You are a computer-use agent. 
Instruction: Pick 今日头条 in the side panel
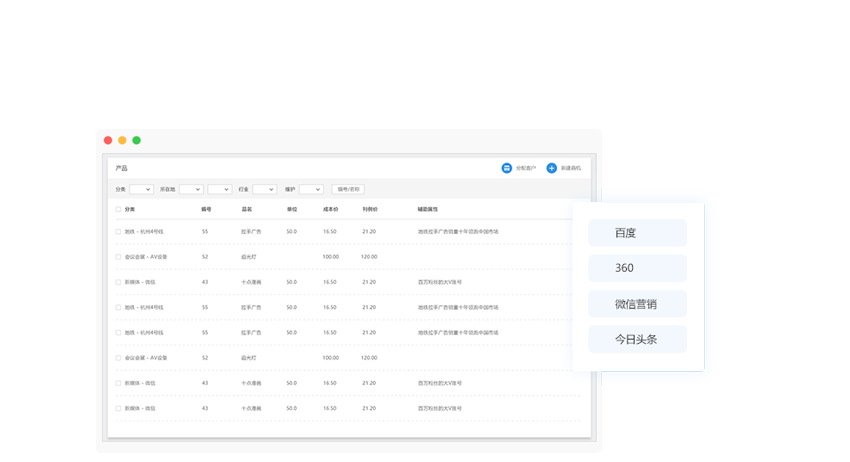(637, 339)
